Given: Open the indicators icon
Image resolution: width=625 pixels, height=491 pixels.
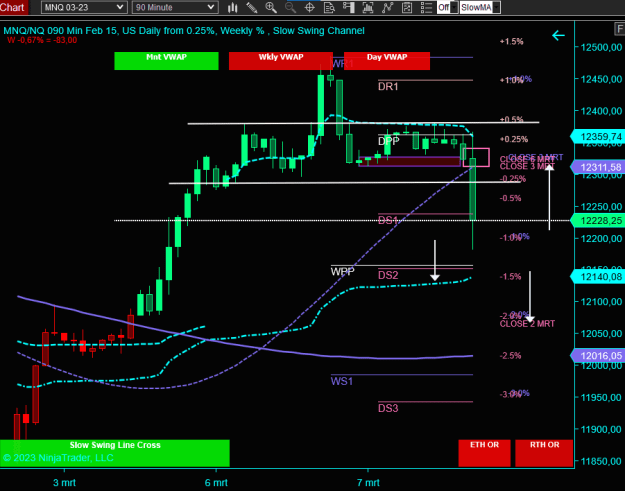Looking at the screenshot, I should (x=387, y=7).
